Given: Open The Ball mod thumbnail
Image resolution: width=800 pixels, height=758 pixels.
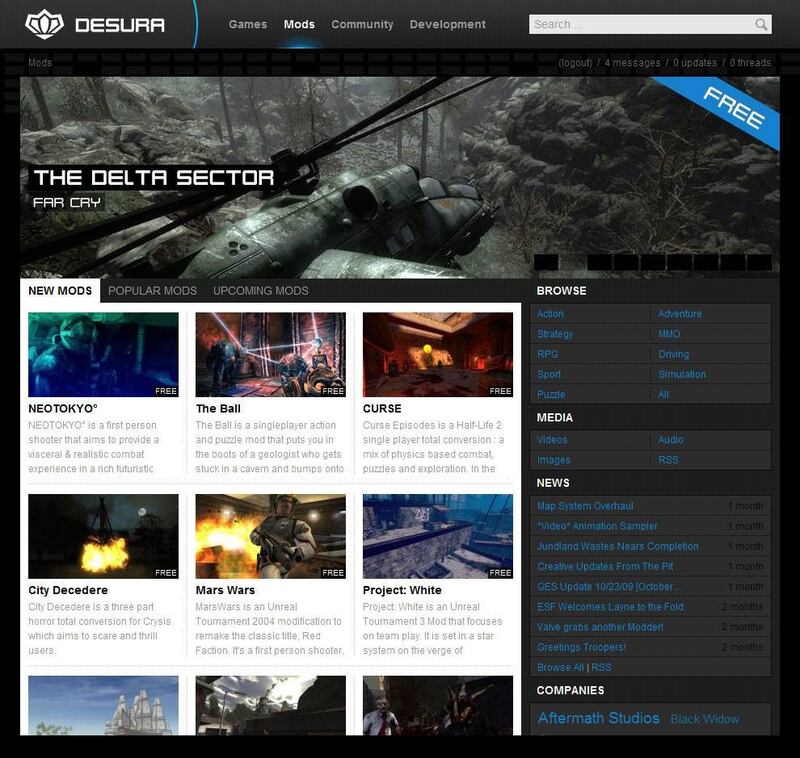Looking at the screenshot, I should [270, 355].
